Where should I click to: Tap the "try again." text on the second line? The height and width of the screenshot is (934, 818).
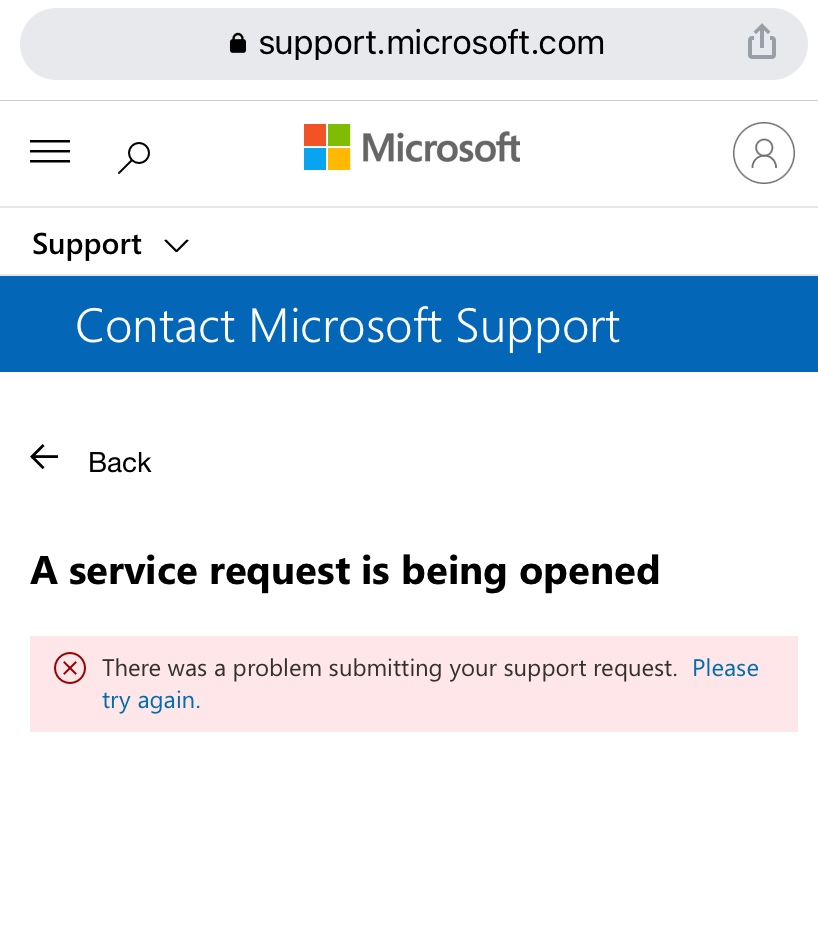(x=151, y=700)
